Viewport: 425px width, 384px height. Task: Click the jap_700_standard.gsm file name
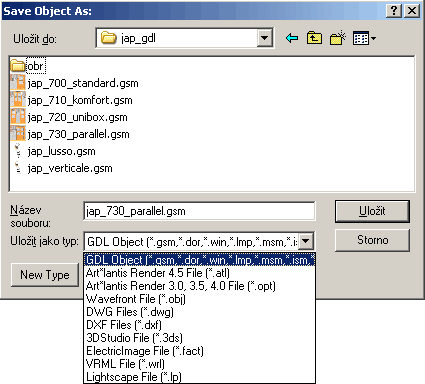coord(83,83)
